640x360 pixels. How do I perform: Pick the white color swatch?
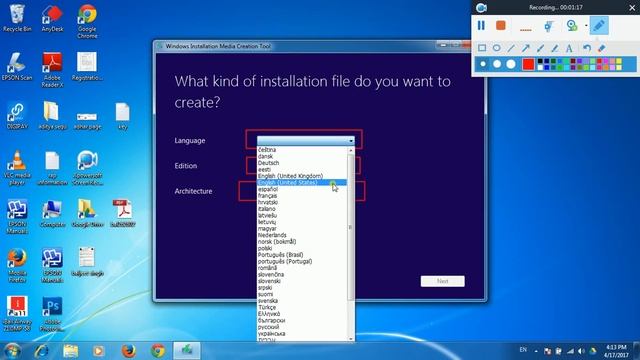(x=540, y=67)
